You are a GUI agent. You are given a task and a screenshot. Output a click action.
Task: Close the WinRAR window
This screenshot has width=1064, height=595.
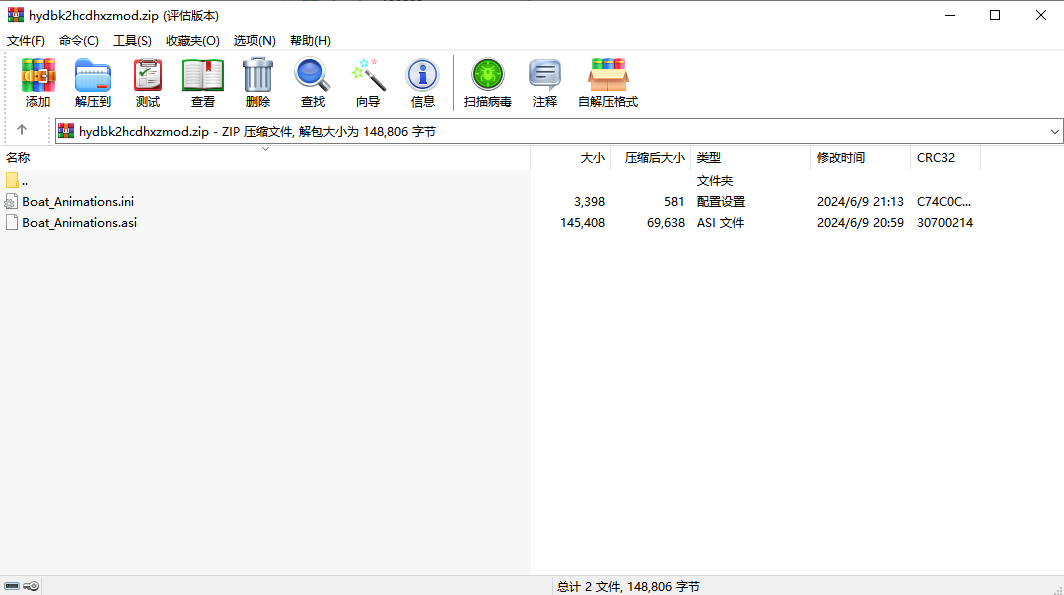(x=1040, y=15)
